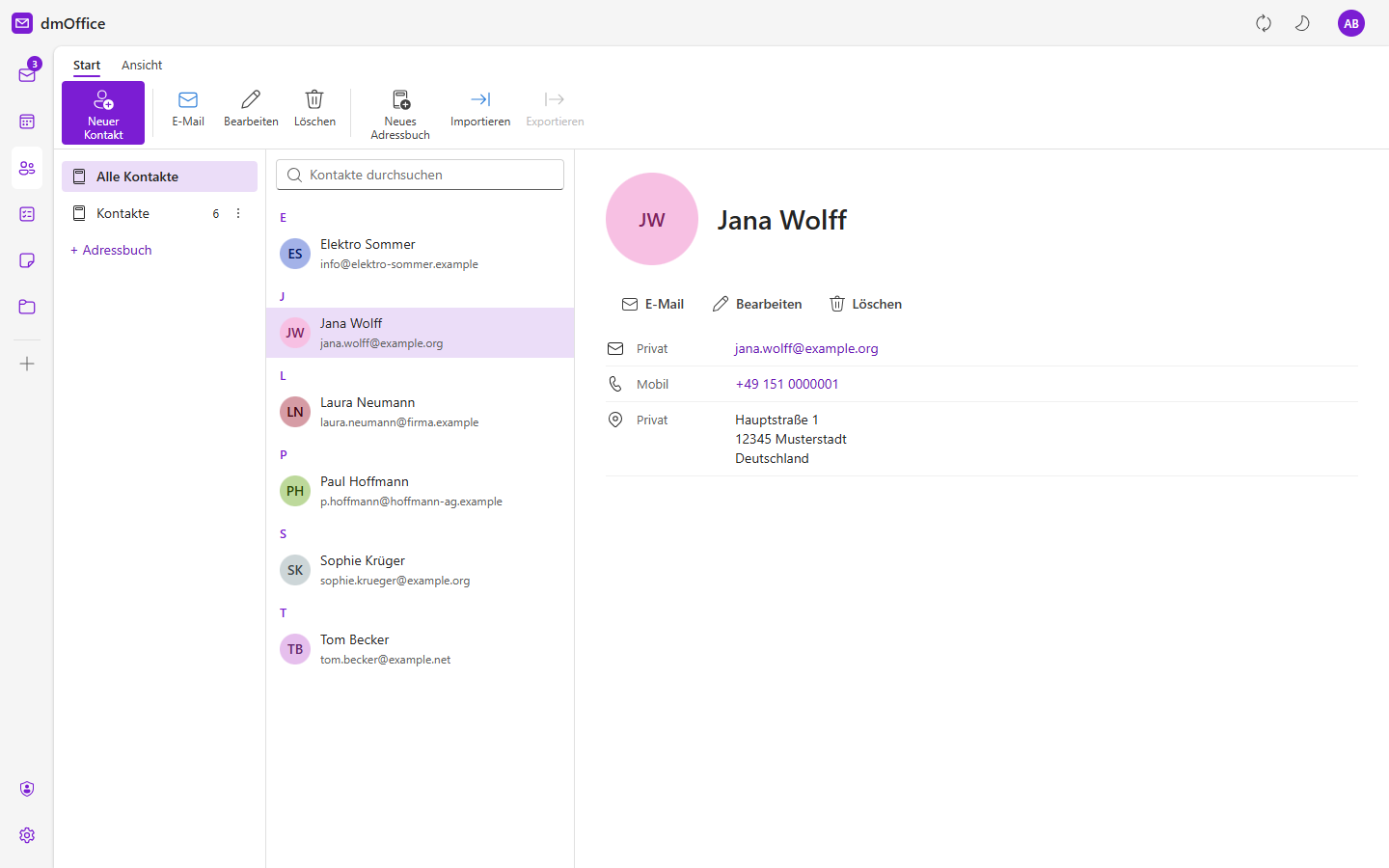The image size is (1389, 868).
Task: Focus the Kontakte durchsuchen search field
Action: tap(420, 175)
